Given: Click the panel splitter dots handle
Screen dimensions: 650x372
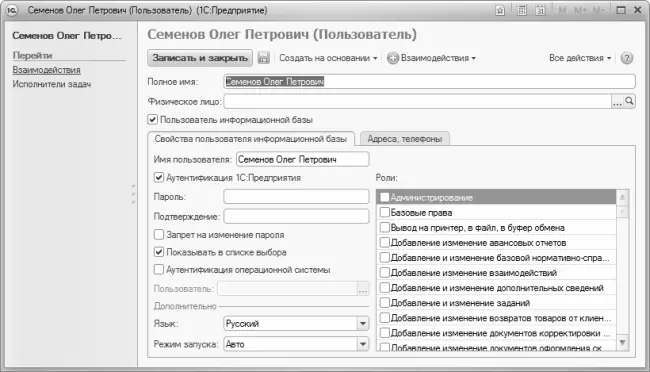Looking at the screenshot, I should pos(133,194).
